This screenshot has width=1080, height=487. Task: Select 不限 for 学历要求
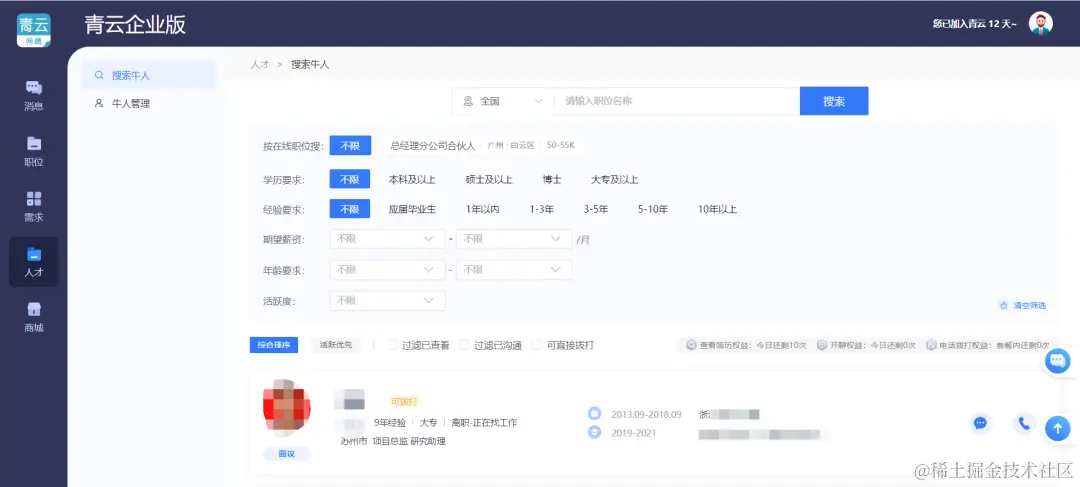[x=350, y=179]
